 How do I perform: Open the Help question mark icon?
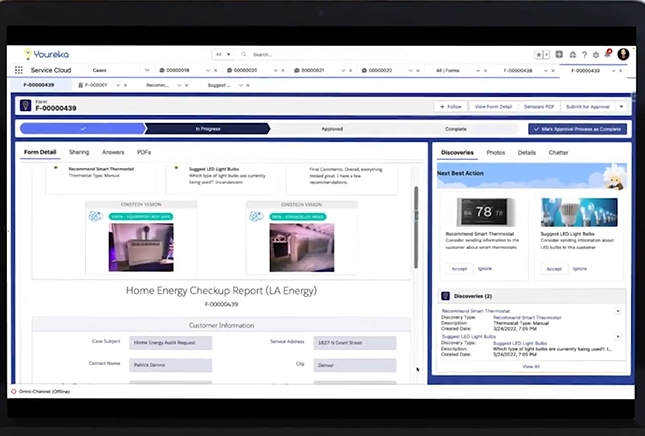click(584, 54)
